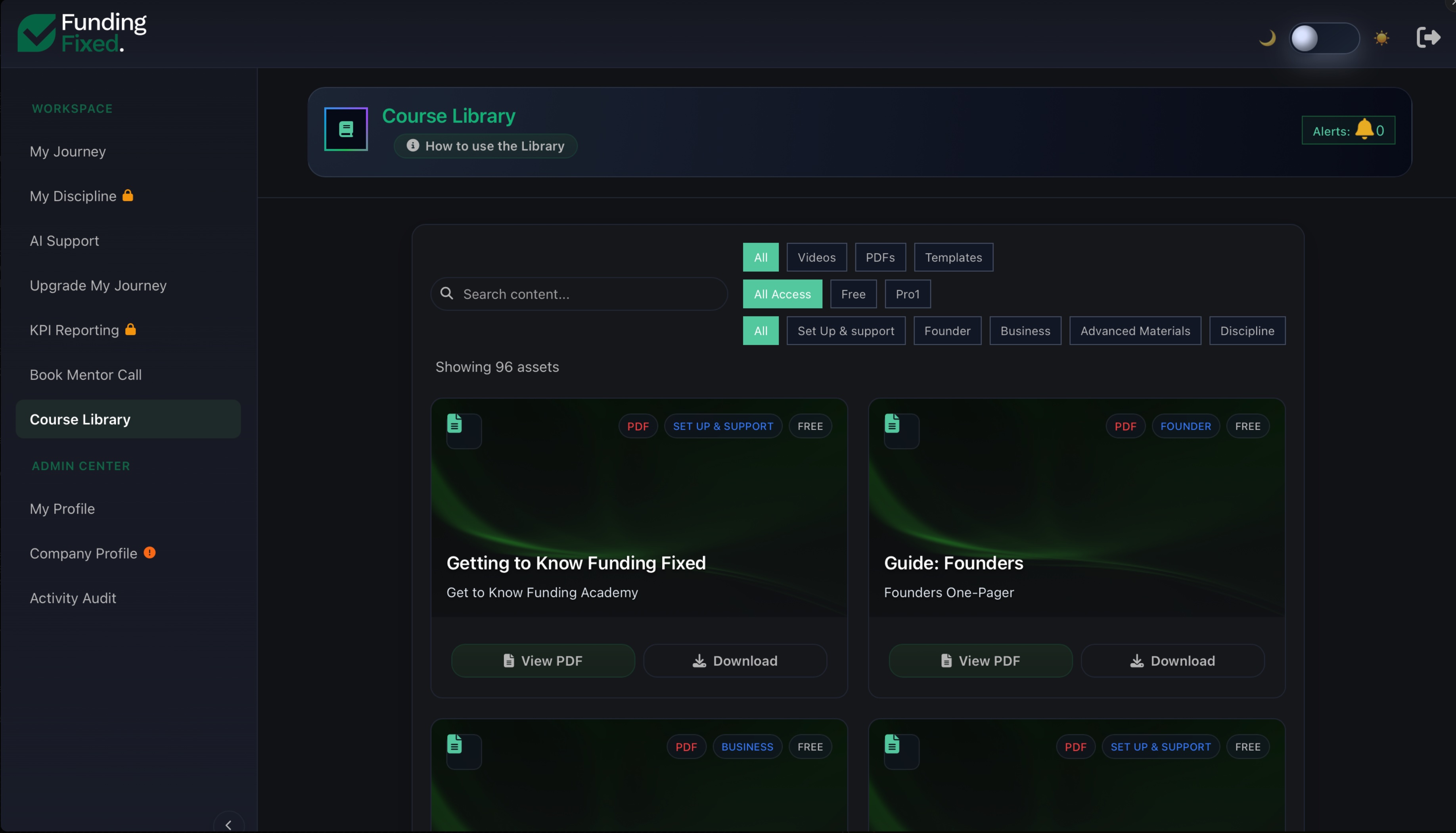
Task: View PDF for Guide: Founders
Action: click(981, 661)
